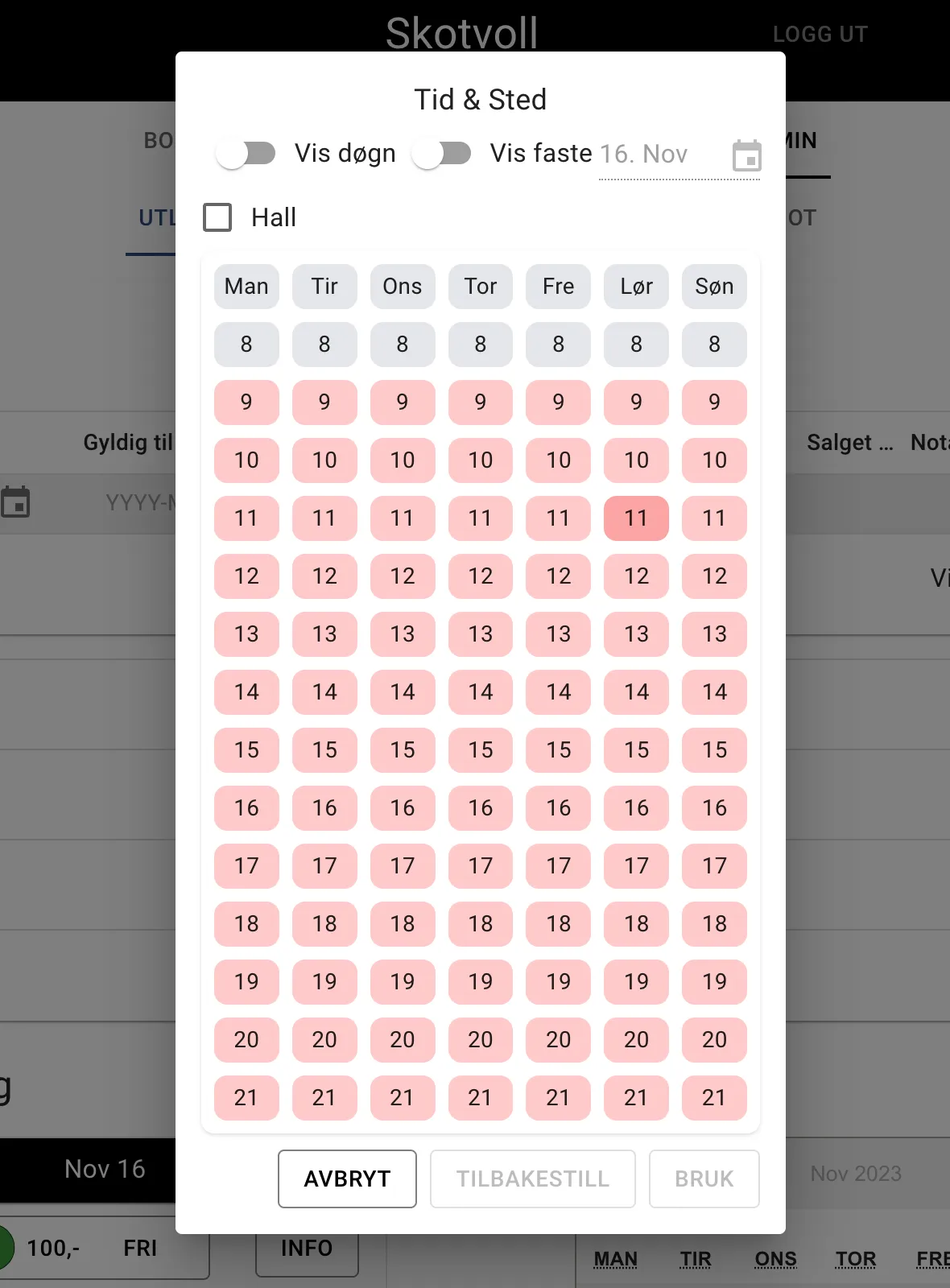The width and height of the screenshot is (950, 1288).
Task: Pick the 11 o'clock slot on Lør
Action: pyautogui.click(x=636, y=518)
